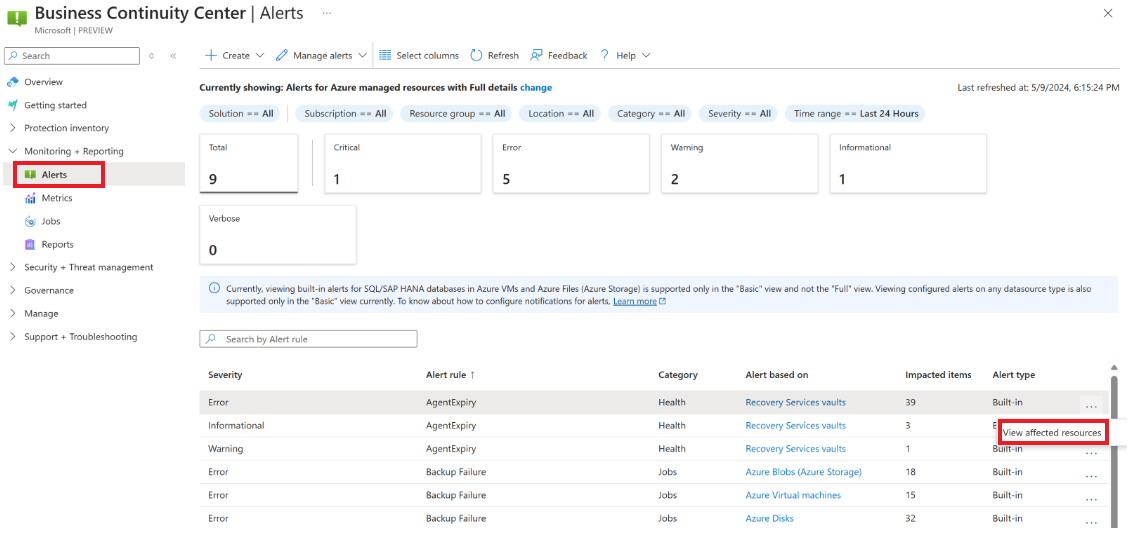The height and width of the screenshot is (538, 1138).
Task: Expand the Create dropdown
Action: (235, 56)
